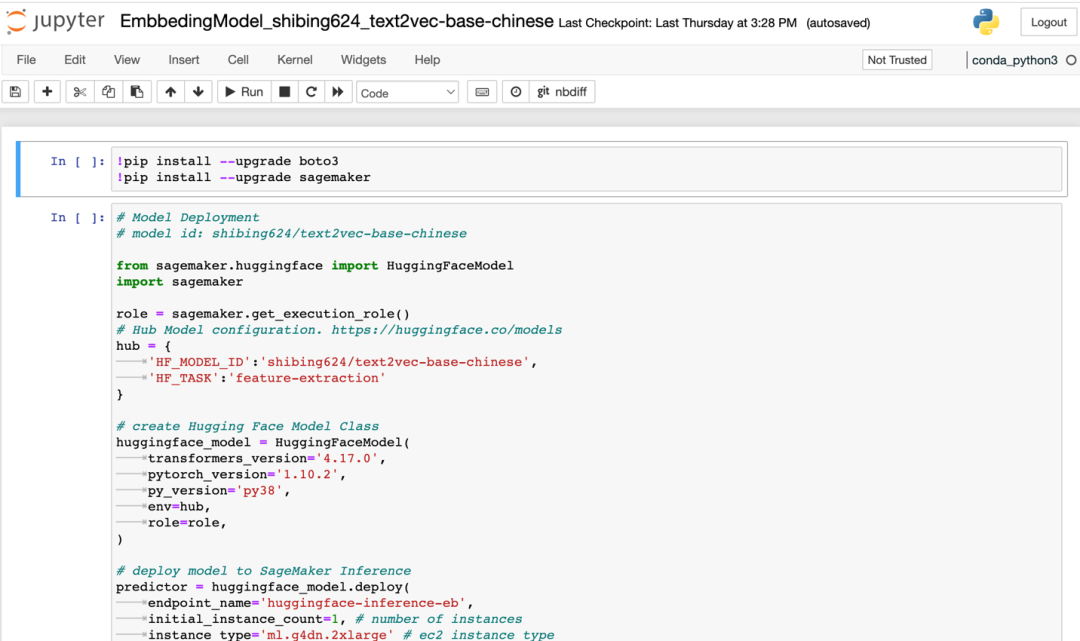Image resolution: width=1080 pixels, height=641 pixels.
Task: Click the Jupyter logo
Action: 56,21
